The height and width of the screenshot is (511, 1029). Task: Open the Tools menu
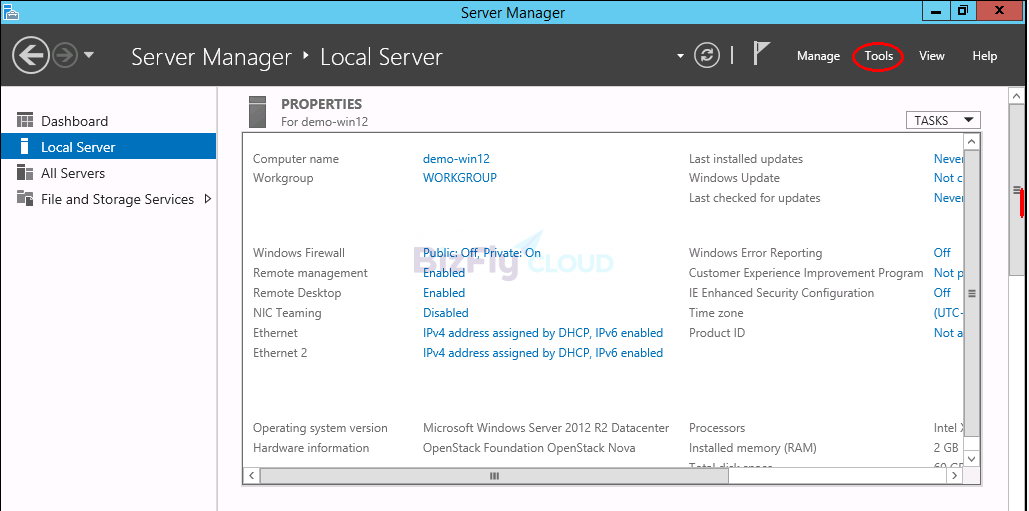pos(879,56)
